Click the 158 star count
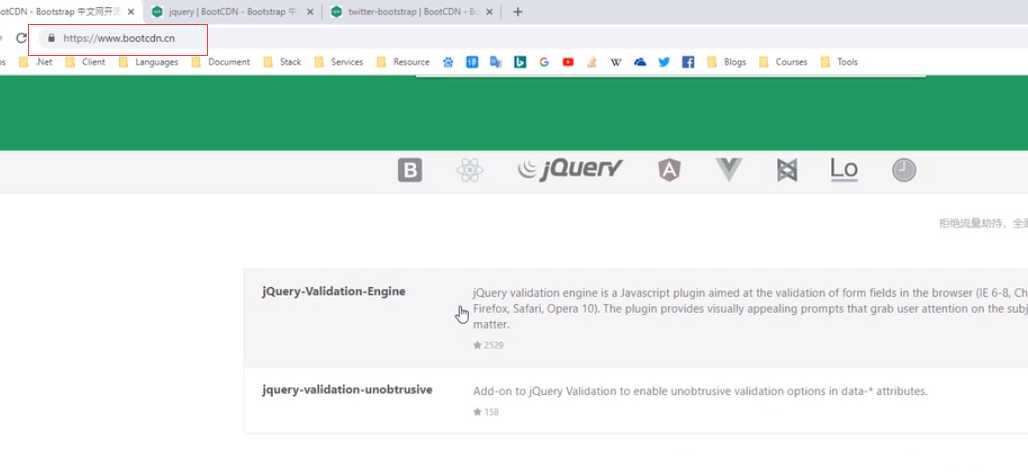Screen dimensions: 1028x472 coord(486,412)
